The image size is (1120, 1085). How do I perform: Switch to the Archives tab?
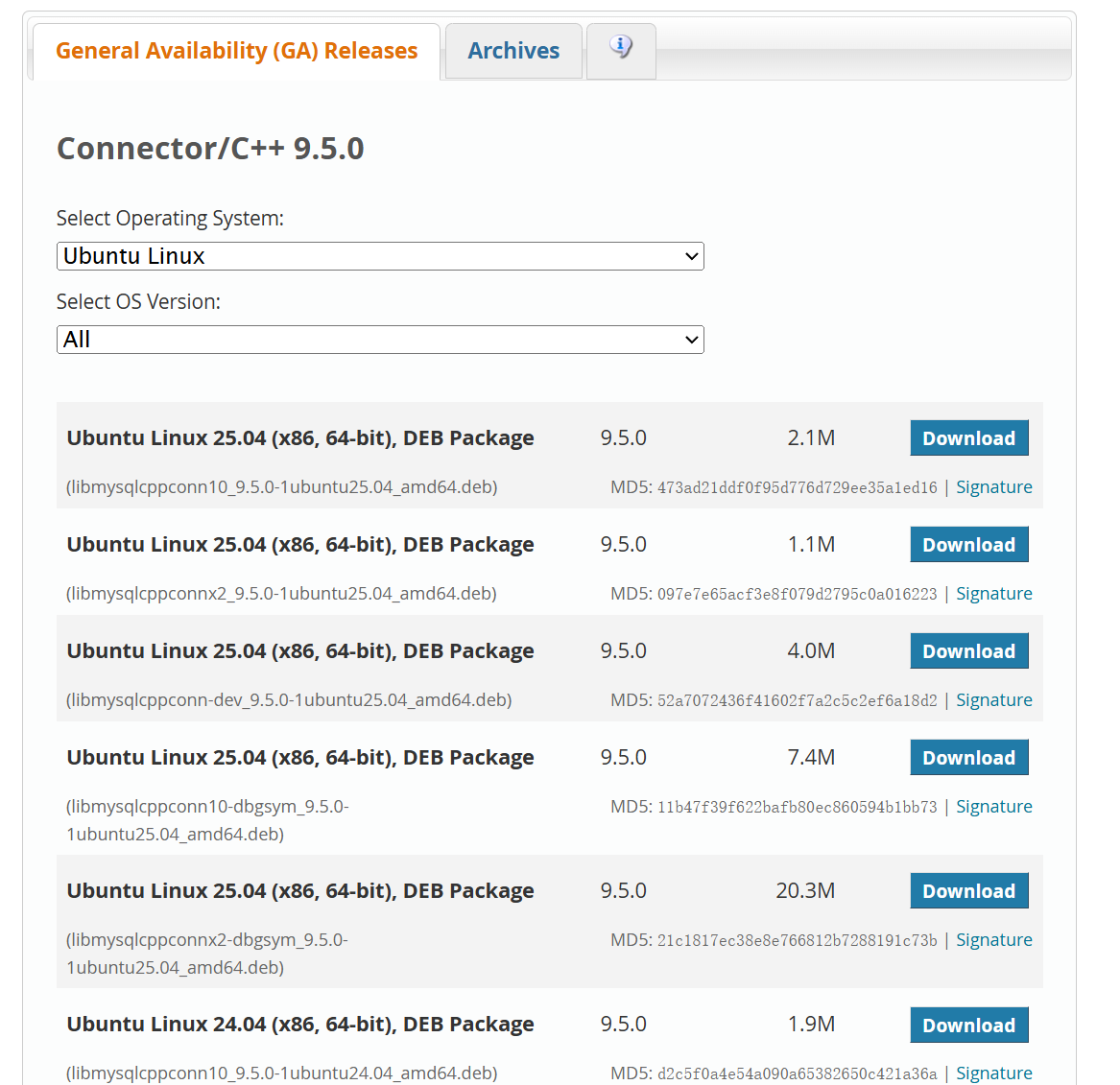point(513,51)
